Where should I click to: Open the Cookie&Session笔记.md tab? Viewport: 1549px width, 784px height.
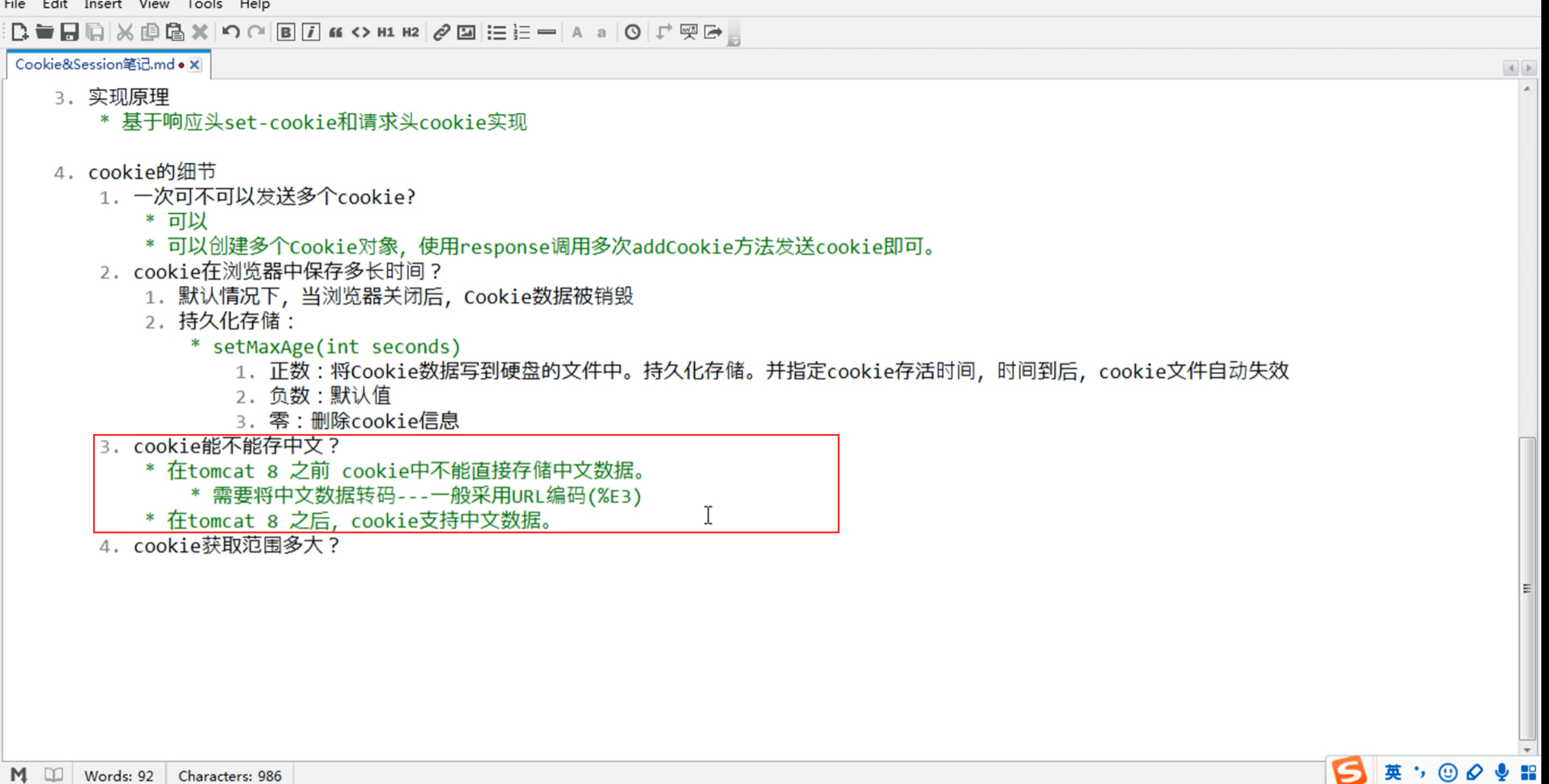point(95,65)
